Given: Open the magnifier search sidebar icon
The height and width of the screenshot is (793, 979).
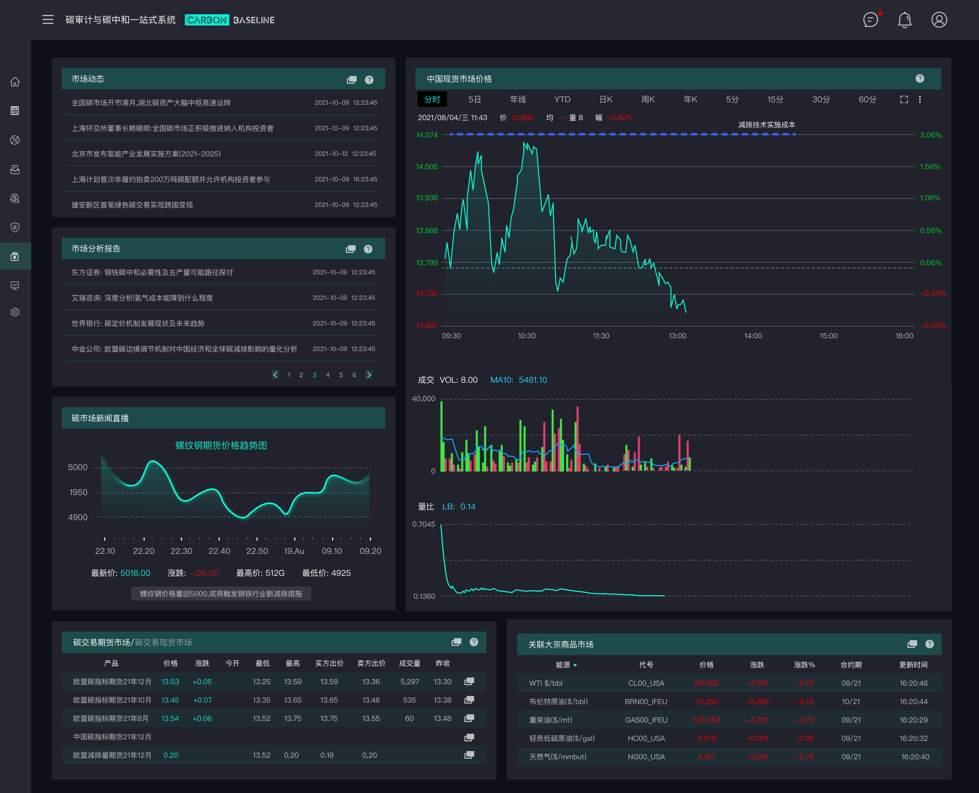Looking at the screenshot, I should click(15, 199).
